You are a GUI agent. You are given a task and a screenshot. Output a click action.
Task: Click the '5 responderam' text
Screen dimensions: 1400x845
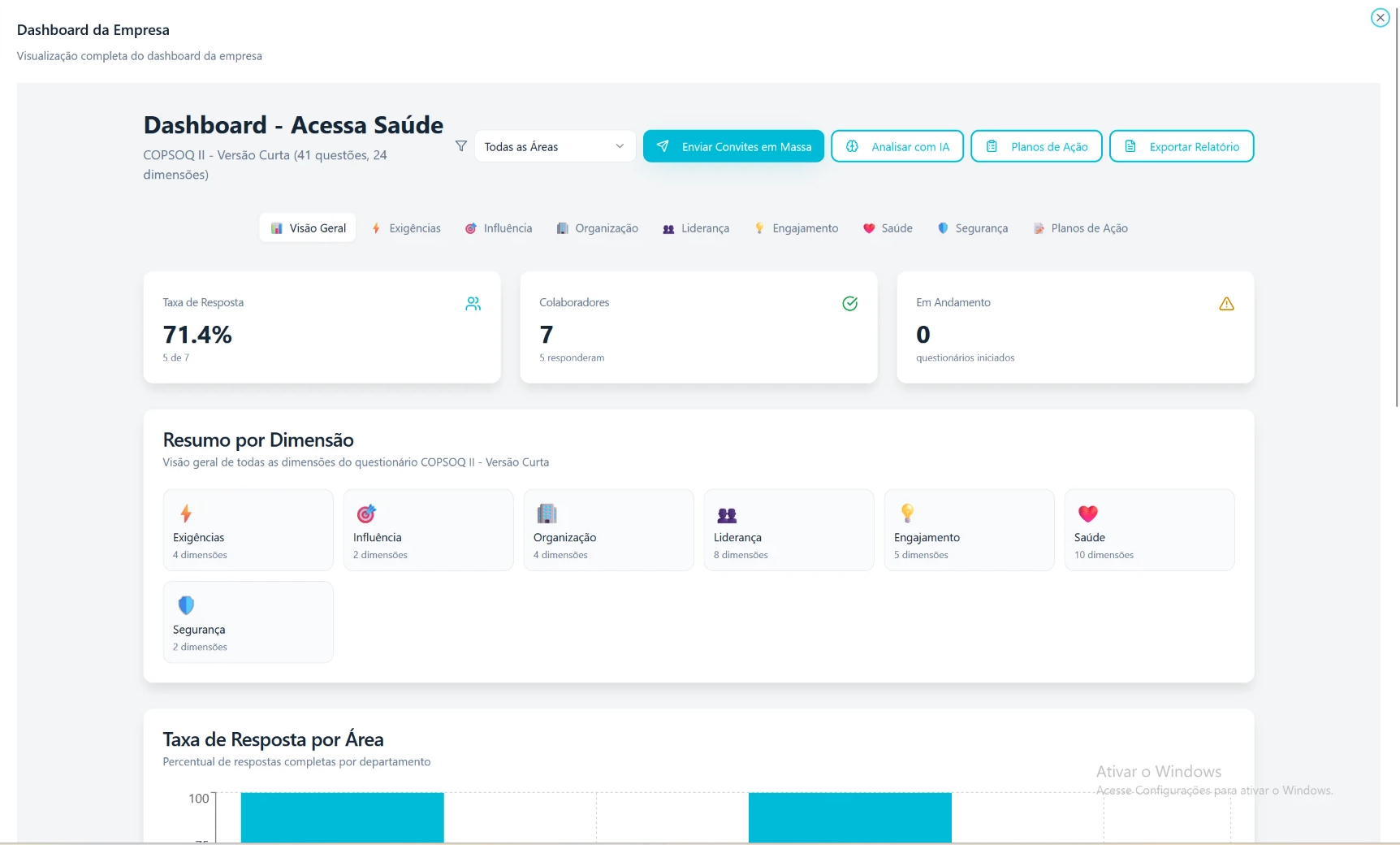click(x=572, y=357)
